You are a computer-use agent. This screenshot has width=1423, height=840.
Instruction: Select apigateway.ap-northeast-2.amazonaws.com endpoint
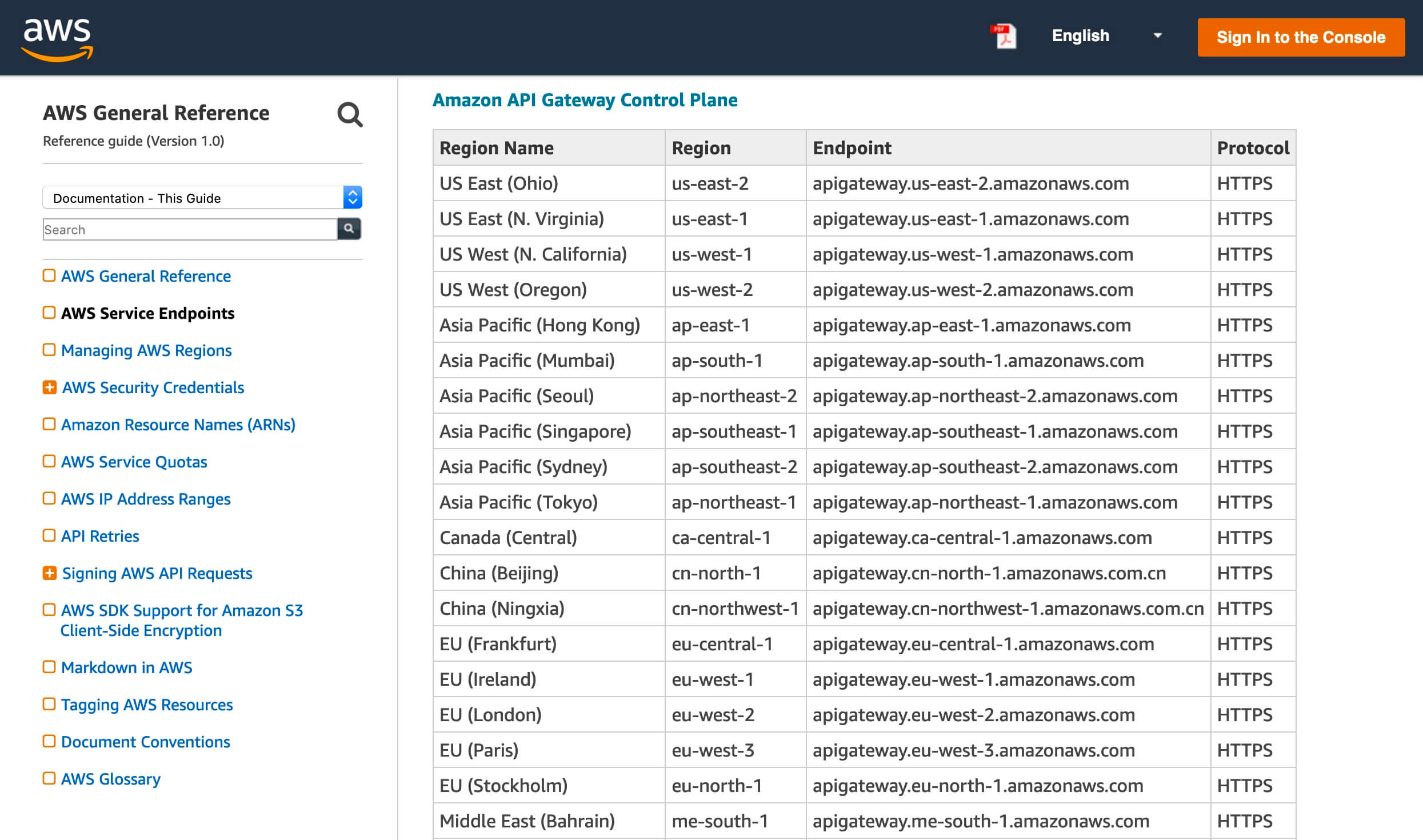(x=1008, y=396)
